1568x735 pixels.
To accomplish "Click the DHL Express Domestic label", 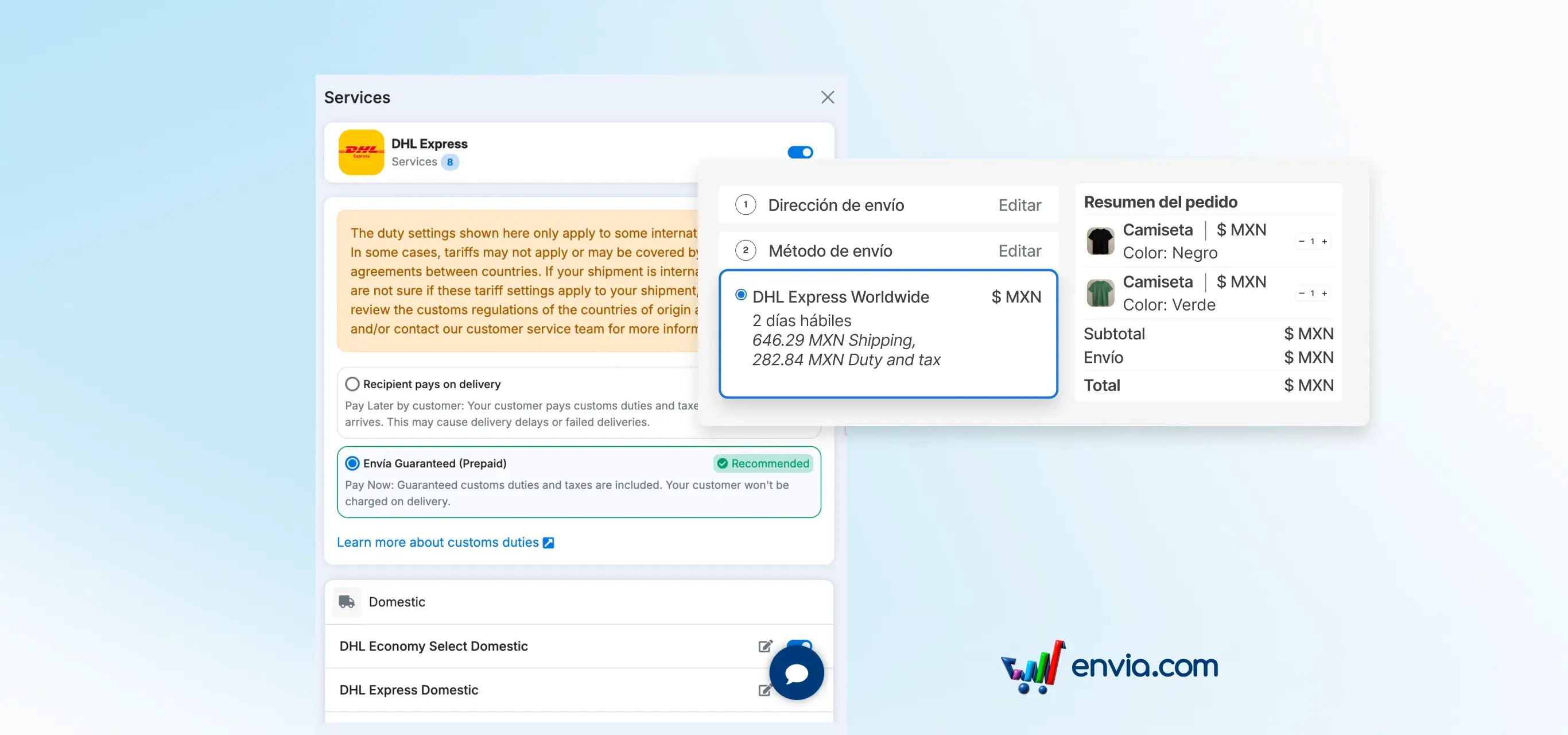I will point(409,690).
